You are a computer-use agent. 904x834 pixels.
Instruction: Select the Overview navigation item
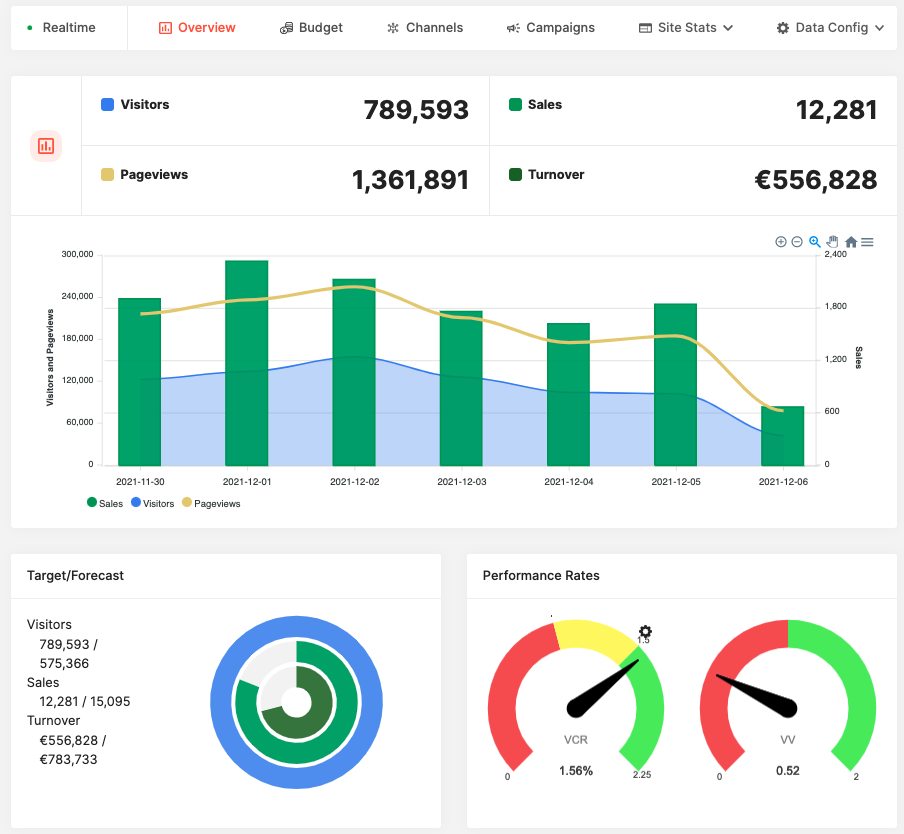point(197,27)
